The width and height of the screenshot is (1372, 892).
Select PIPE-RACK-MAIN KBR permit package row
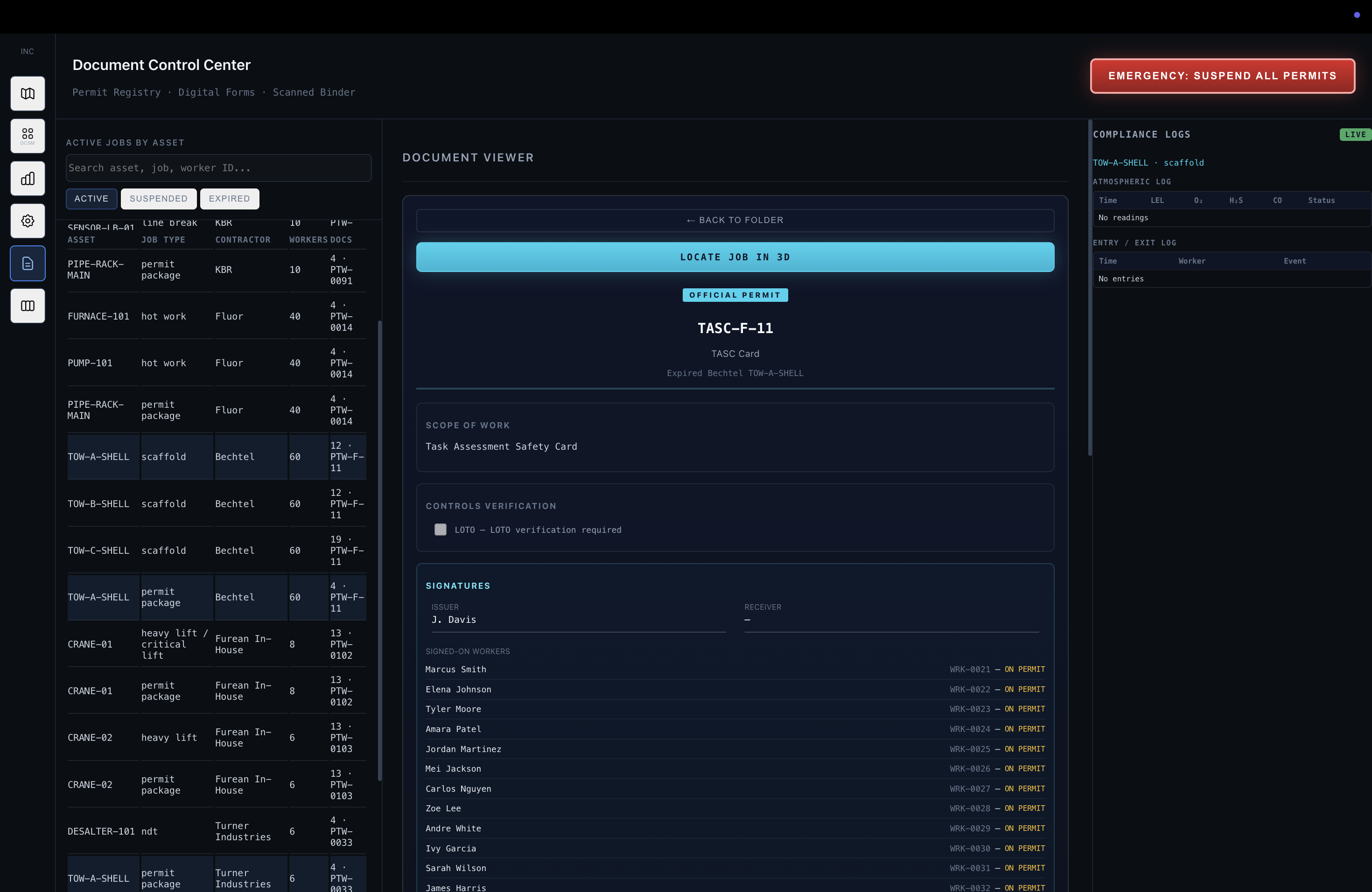217,270
